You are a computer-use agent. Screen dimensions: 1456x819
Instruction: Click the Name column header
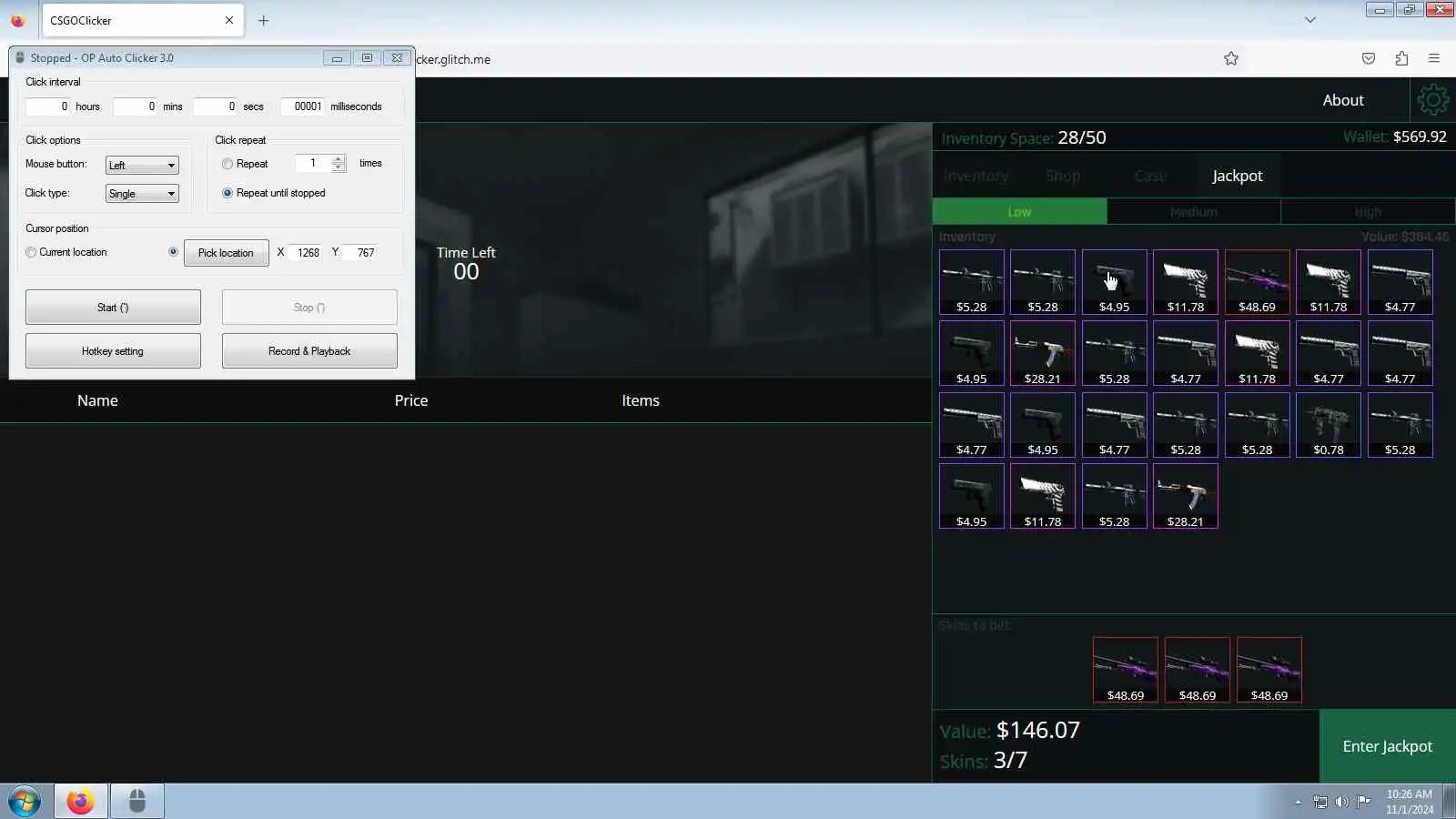[x=97, y=400]
